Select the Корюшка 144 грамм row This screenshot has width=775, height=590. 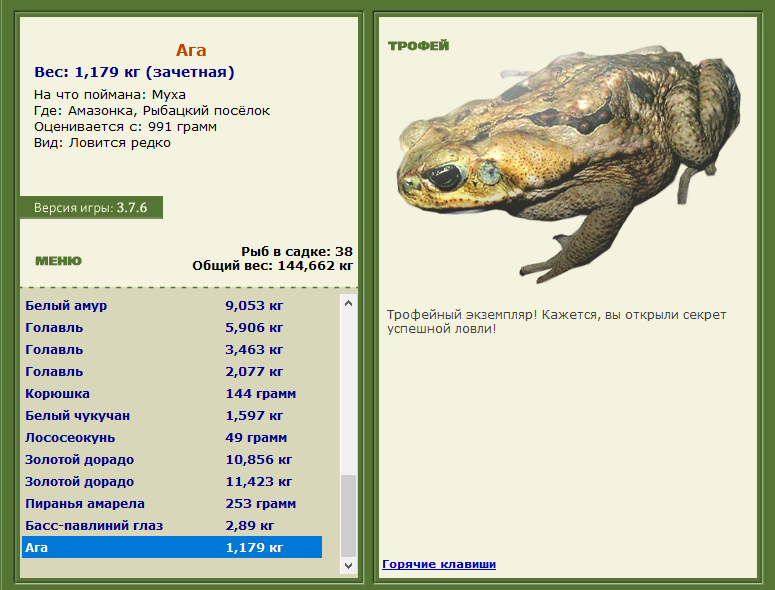click(172, 393)
